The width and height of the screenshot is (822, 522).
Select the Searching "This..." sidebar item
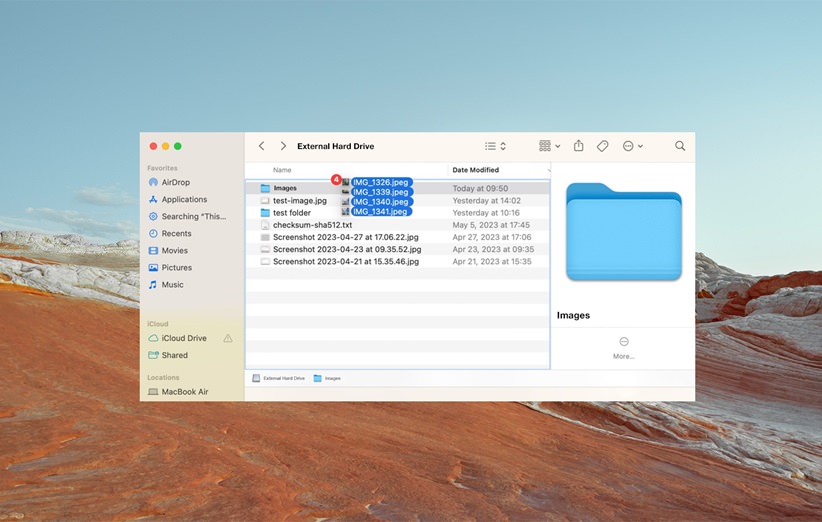click(x=191, y=216)
